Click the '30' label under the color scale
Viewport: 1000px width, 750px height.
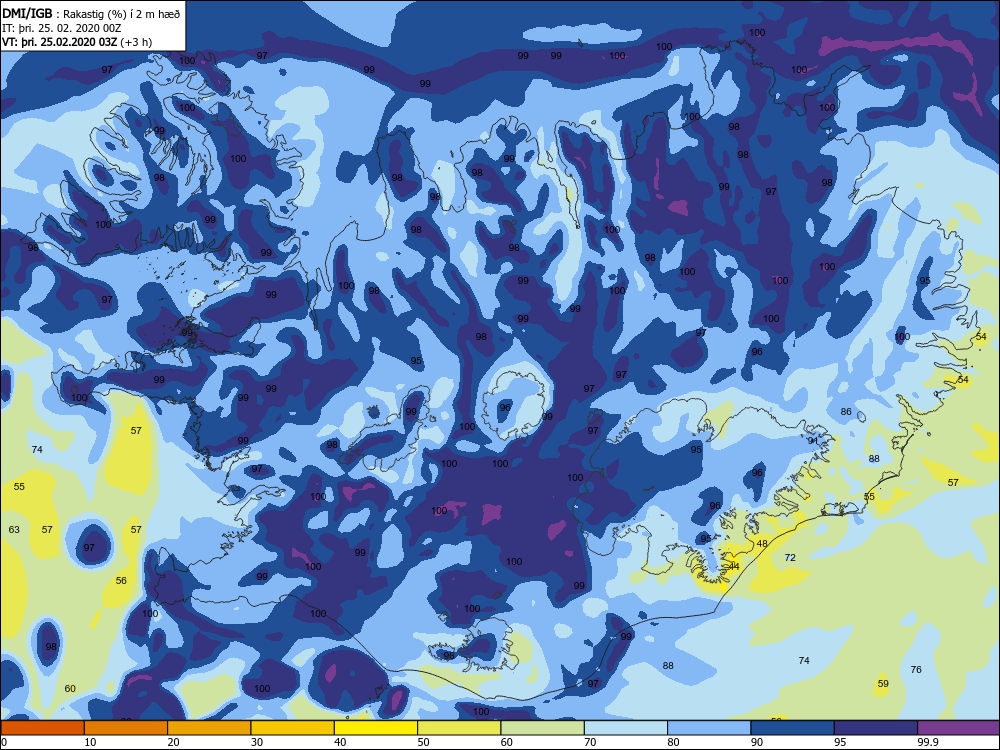coord(257,742)
